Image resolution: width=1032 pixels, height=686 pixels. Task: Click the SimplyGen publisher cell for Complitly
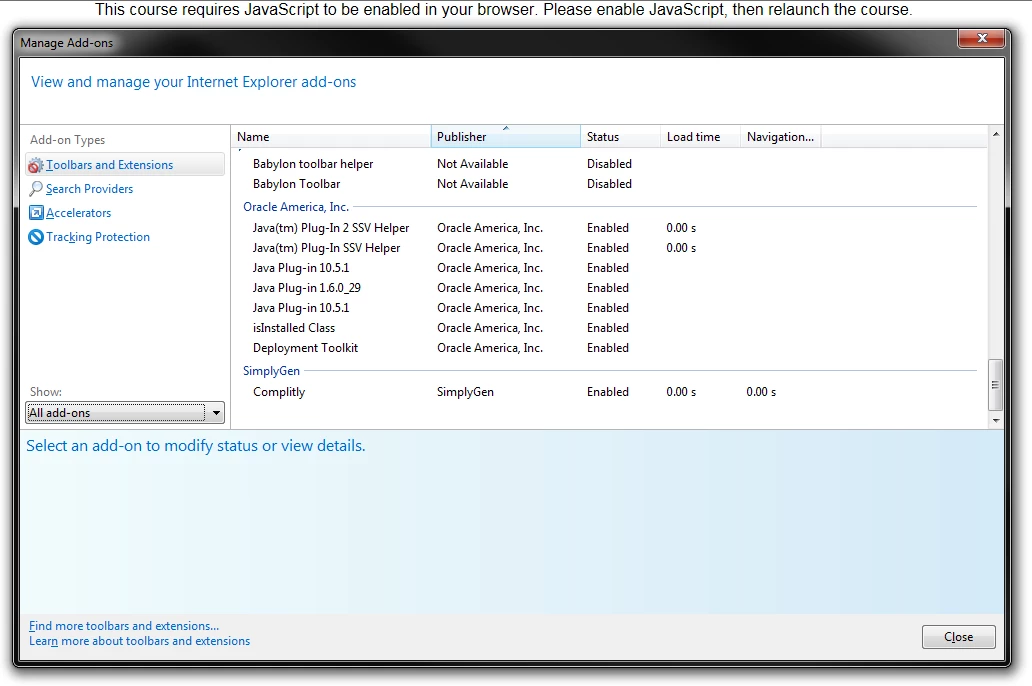pyautogui.click(x=465, y=392)
